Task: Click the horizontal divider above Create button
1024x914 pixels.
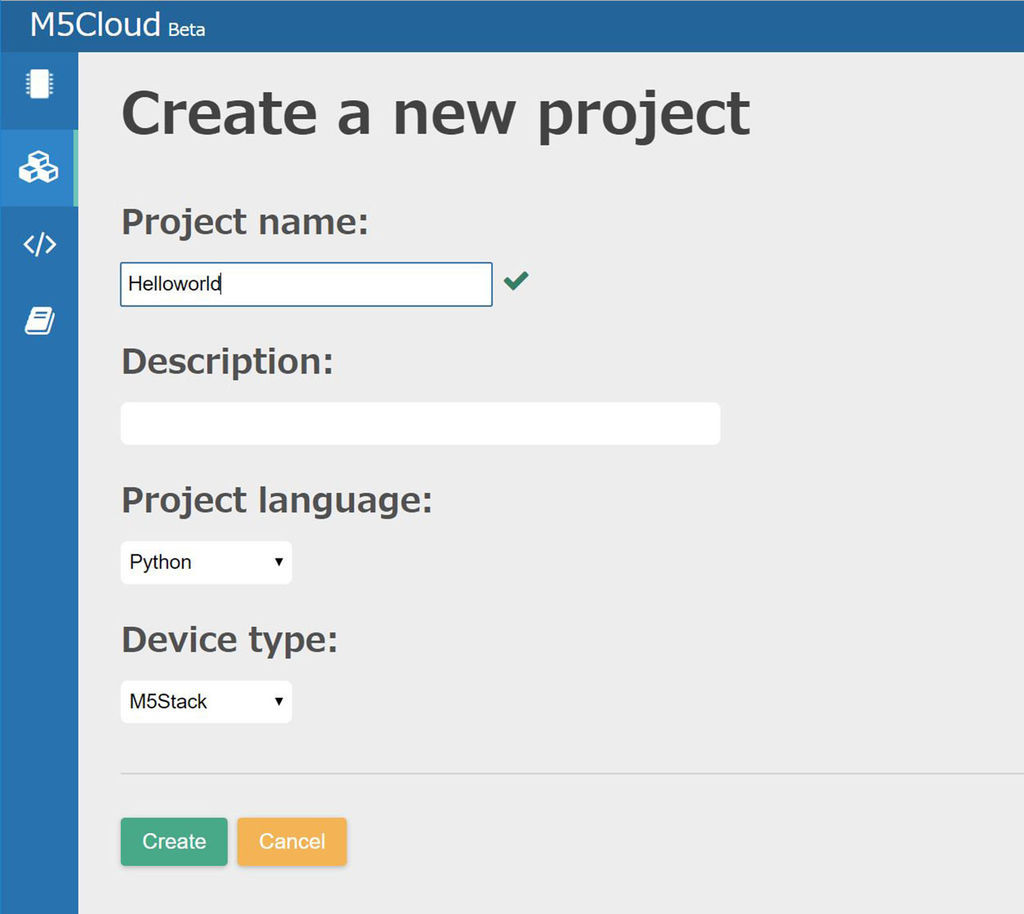Action: pos(572,773)
